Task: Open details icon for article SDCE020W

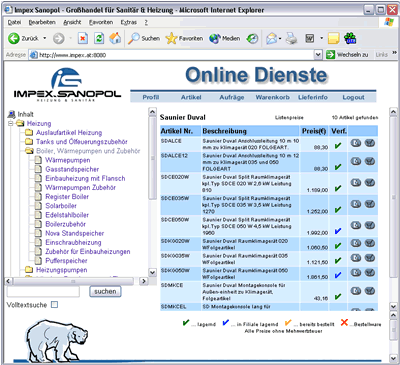Action: [x=356, y=183]
